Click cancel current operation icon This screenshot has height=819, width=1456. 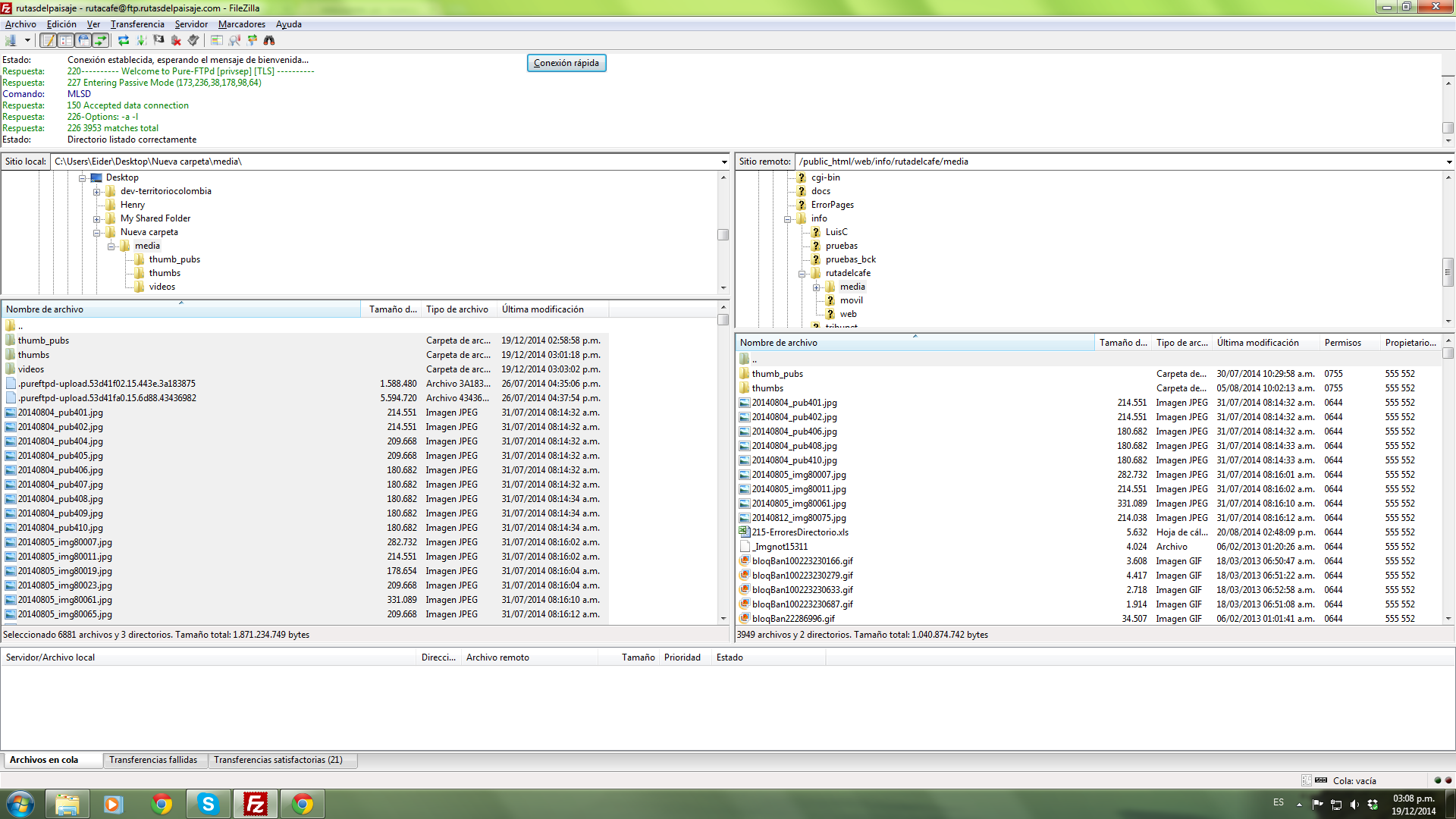pyautogui.click(x=158, y=40)
